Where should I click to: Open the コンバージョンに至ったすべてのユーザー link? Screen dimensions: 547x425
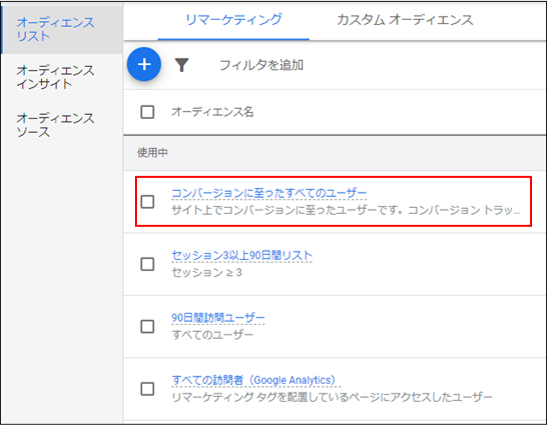point(269,193)
